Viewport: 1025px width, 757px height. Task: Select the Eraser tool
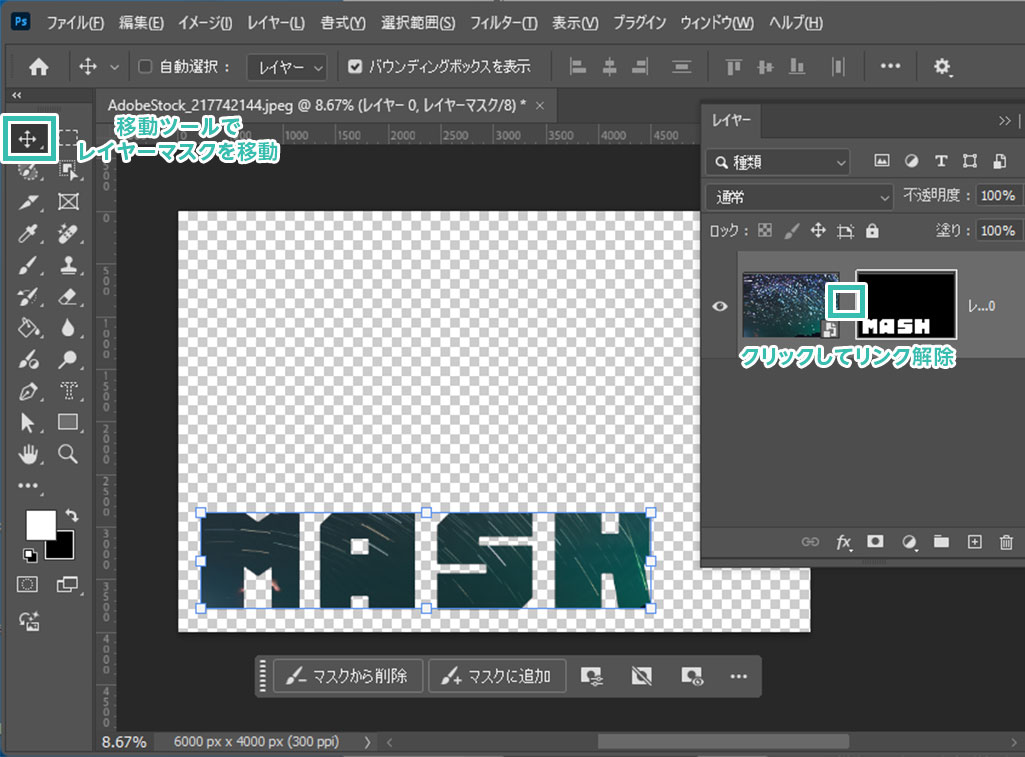[68, 296]
